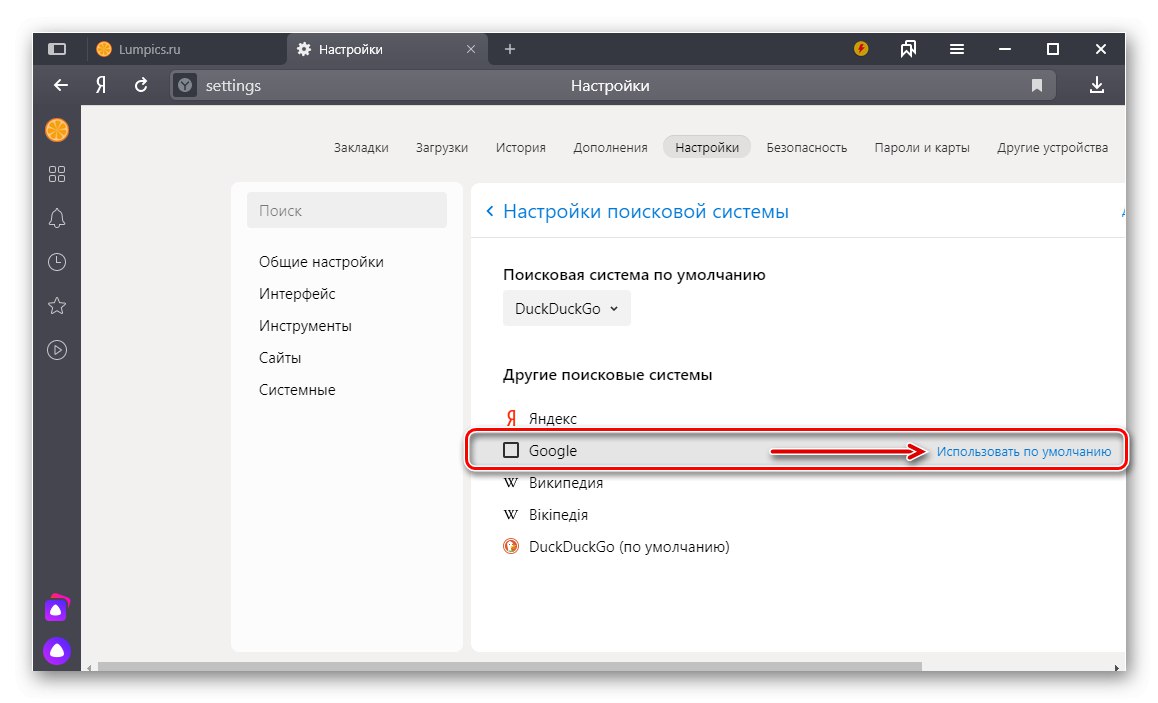Screen dimensions: 1158x703
Task: Open downloads via the download arrow icon
Action: click(x=1097, y=86)
